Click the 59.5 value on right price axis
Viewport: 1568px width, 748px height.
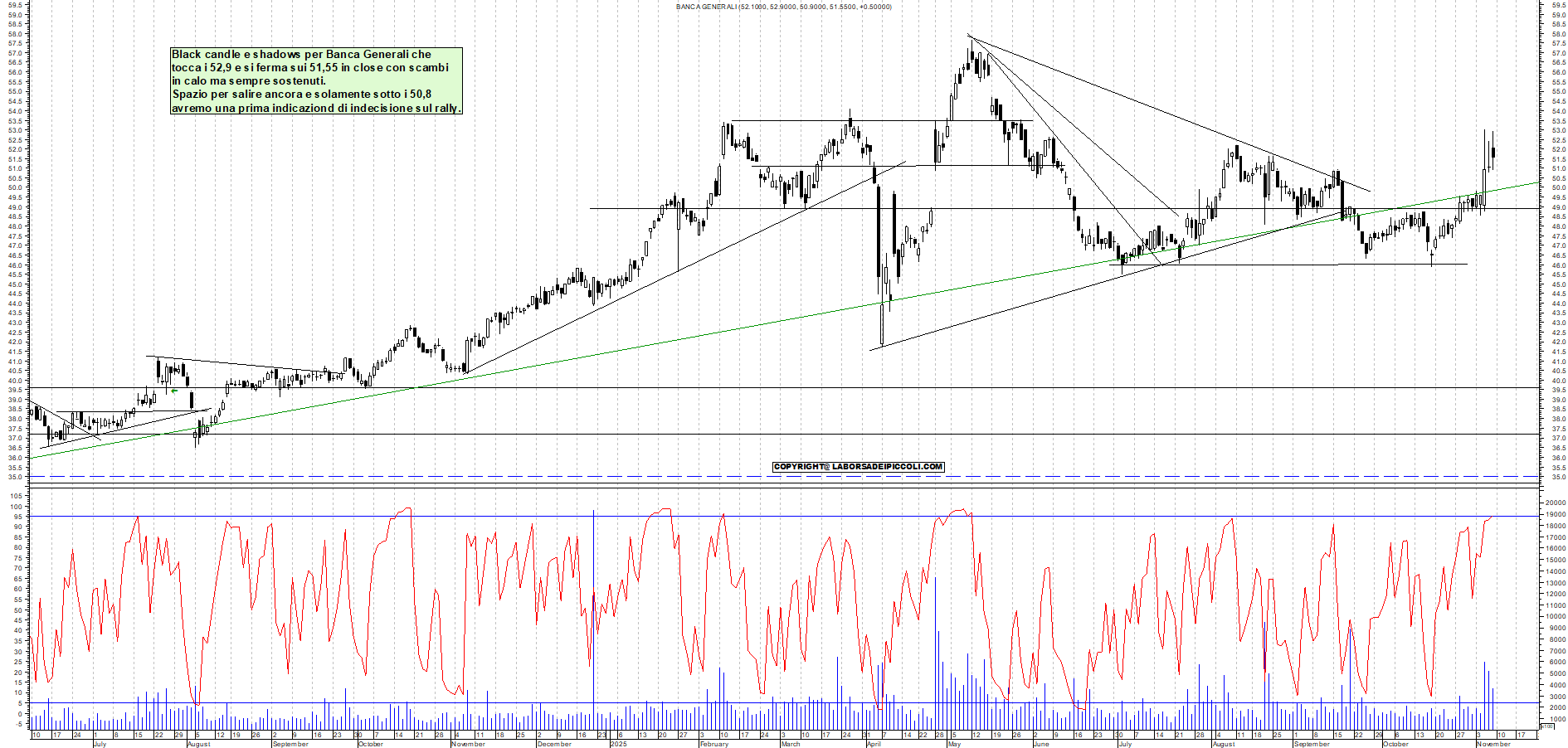coord(1556,7)
